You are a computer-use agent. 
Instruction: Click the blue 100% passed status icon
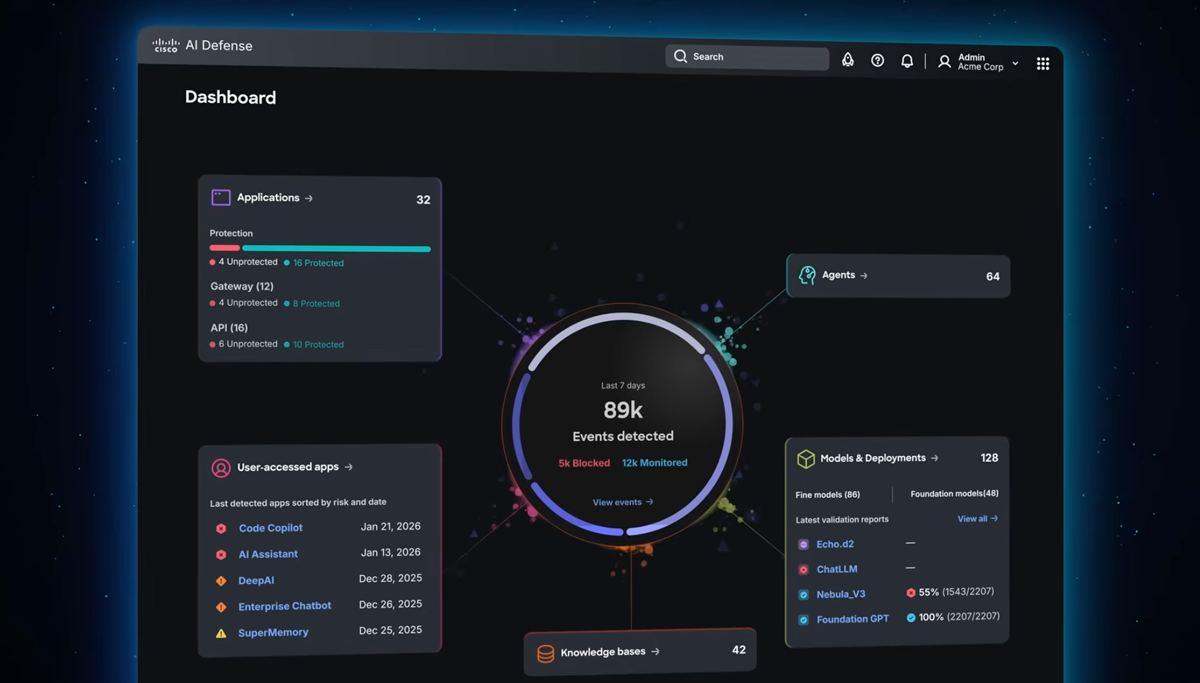pos(911,618)
